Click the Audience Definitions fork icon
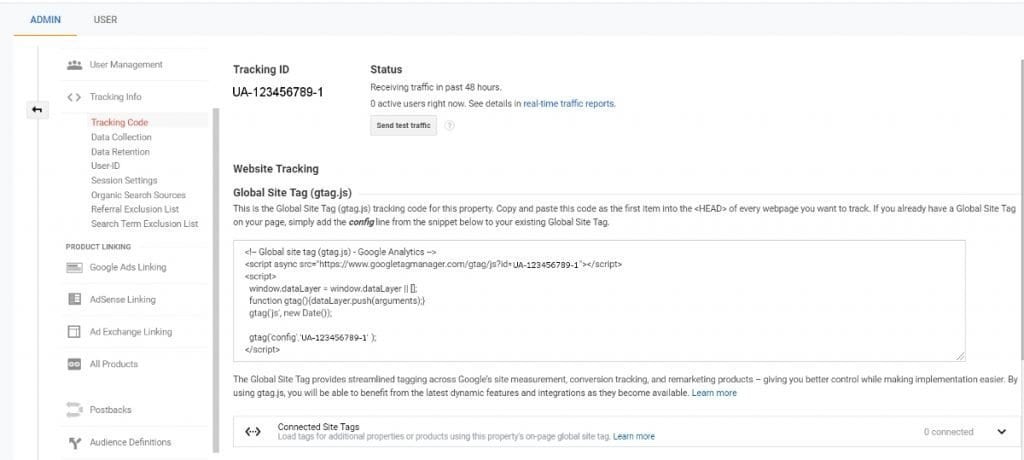The height and width of the screenshot is (460, 1024). (74, 442)
